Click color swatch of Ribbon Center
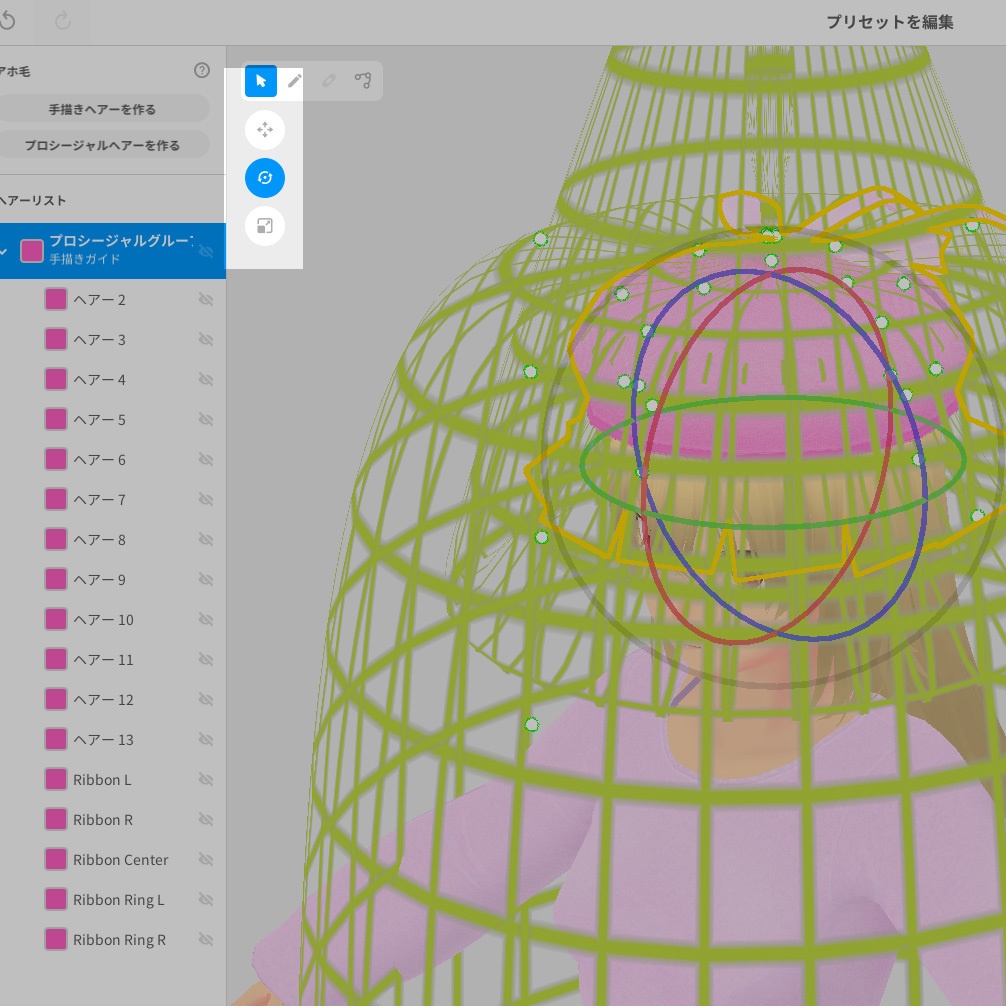The image size is (1006, 1006). [x=56, y=859]
